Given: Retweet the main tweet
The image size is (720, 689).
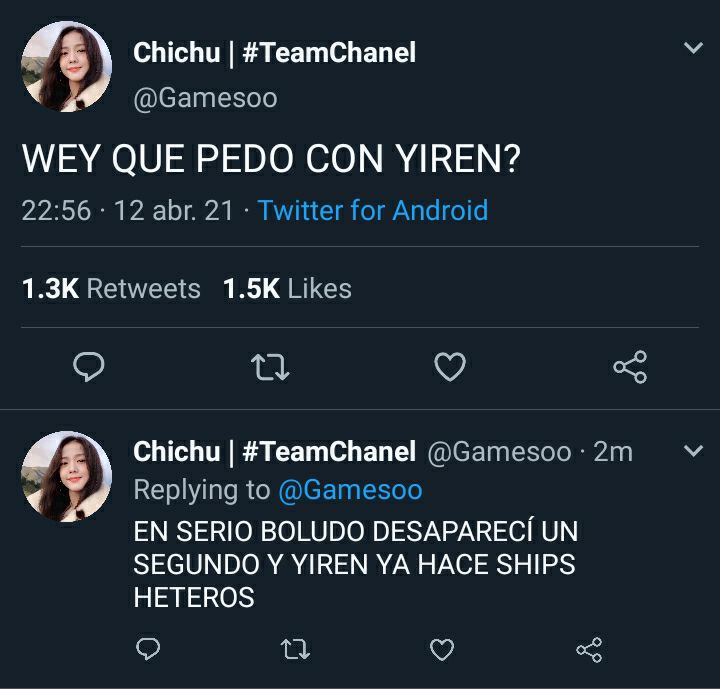Looking at the screenshot, I should (270, 367).
